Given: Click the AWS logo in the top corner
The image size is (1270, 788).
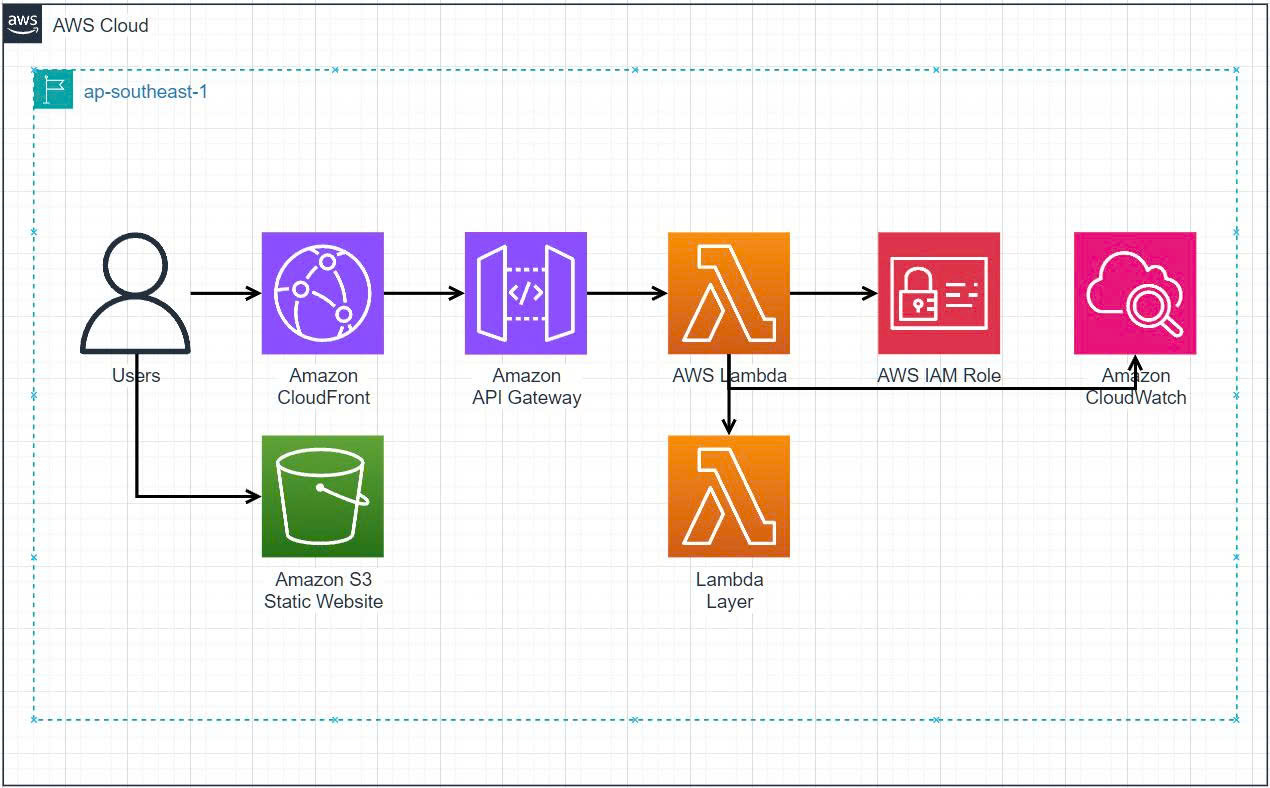Looking at the screenshot, I should [x=24, y=22].
